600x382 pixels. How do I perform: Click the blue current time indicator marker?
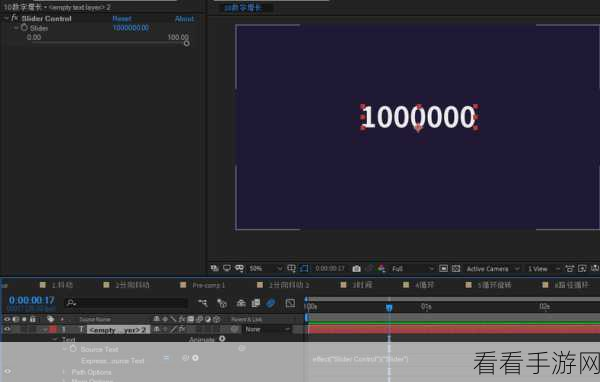tap(389, 308)
